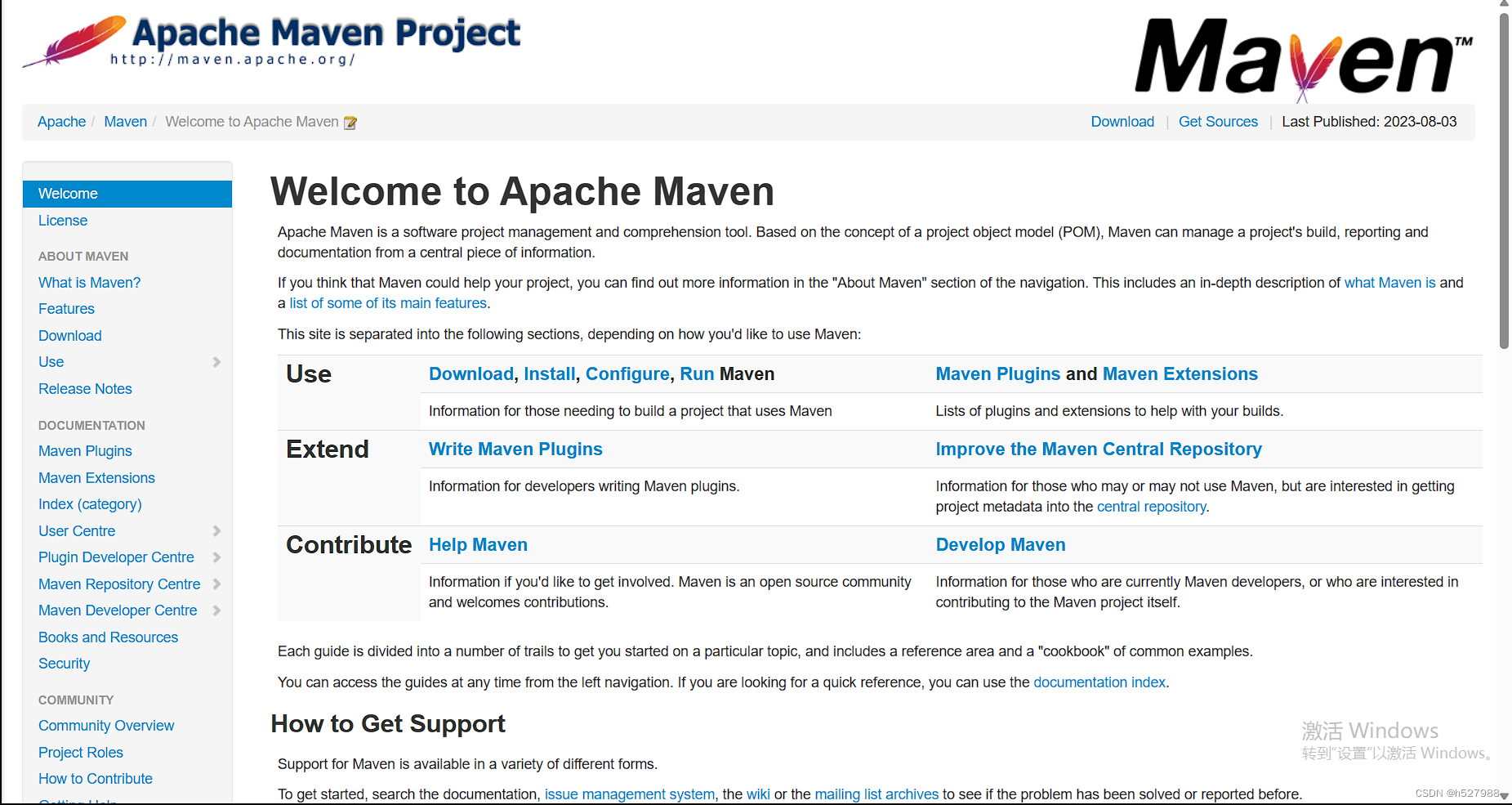Follow 'list of some of its main features' link

[388, 303]
